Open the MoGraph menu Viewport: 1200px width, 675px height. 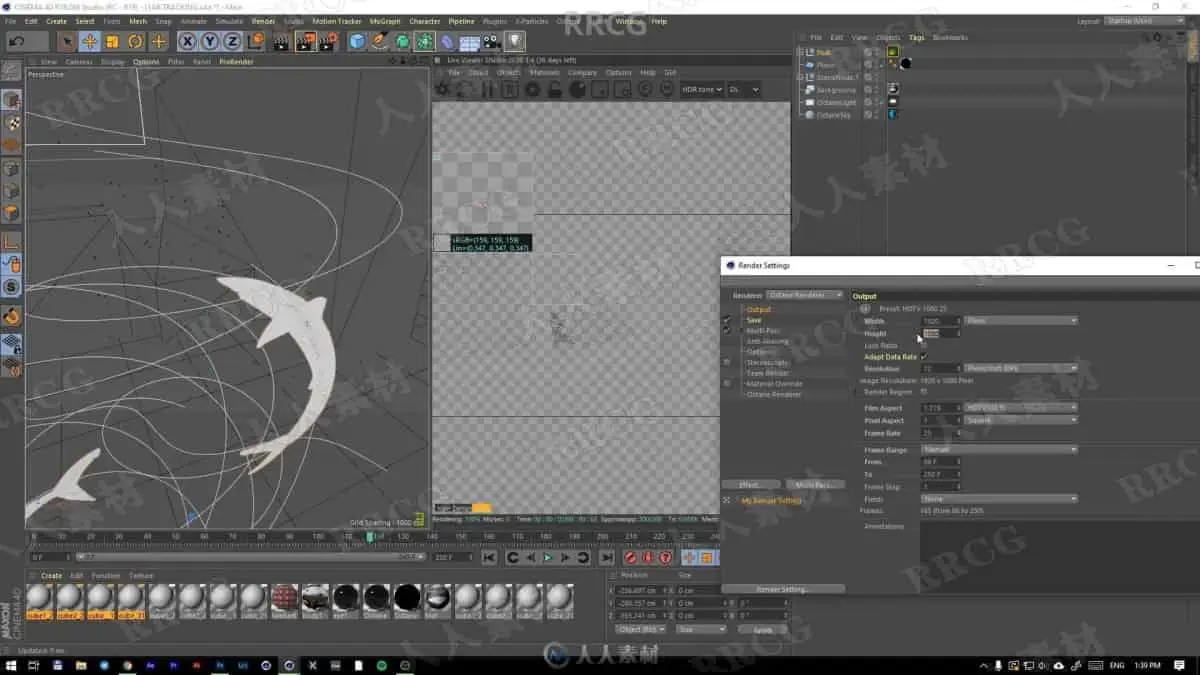click(x=385, y=21)
